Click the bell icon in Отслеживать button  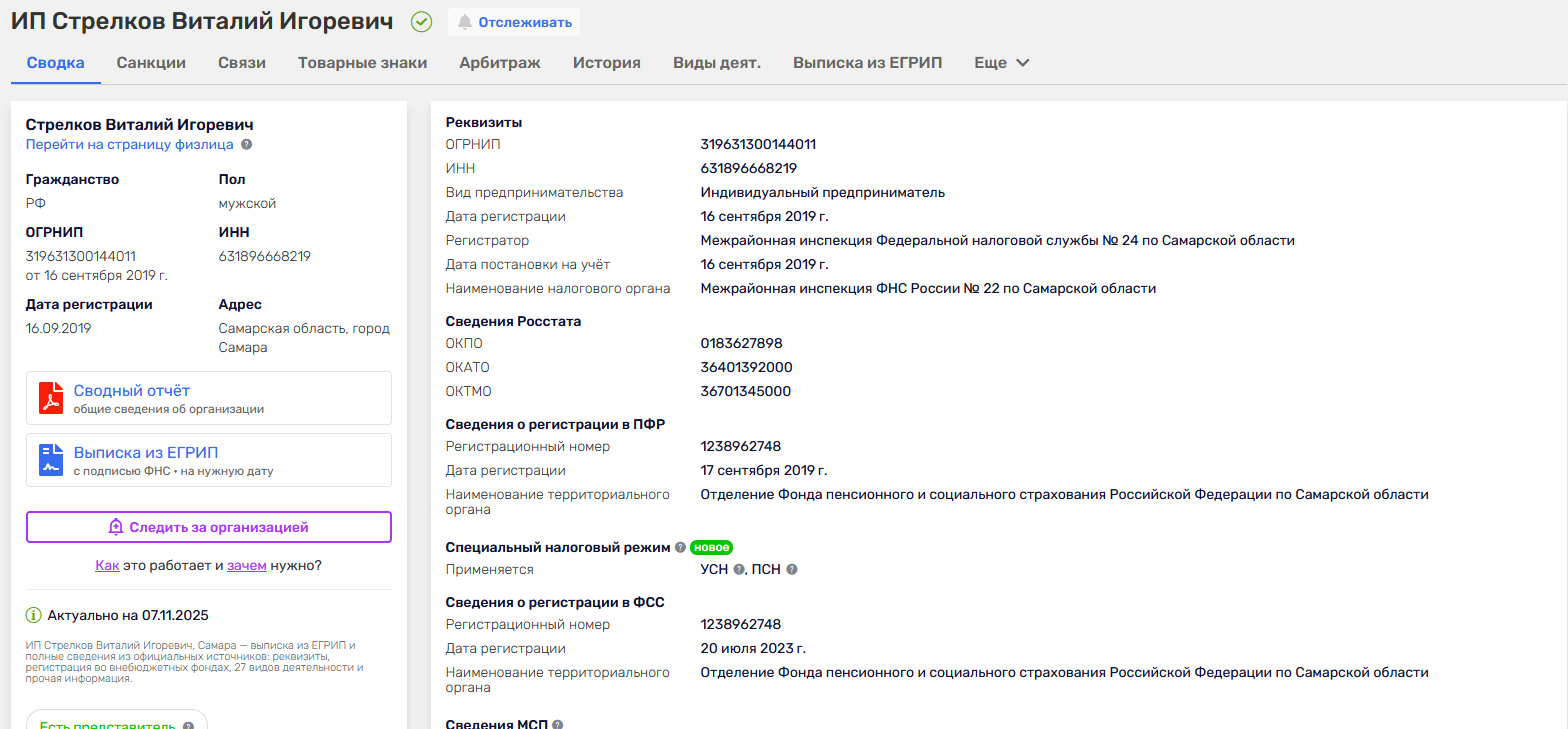click(464, 22)
